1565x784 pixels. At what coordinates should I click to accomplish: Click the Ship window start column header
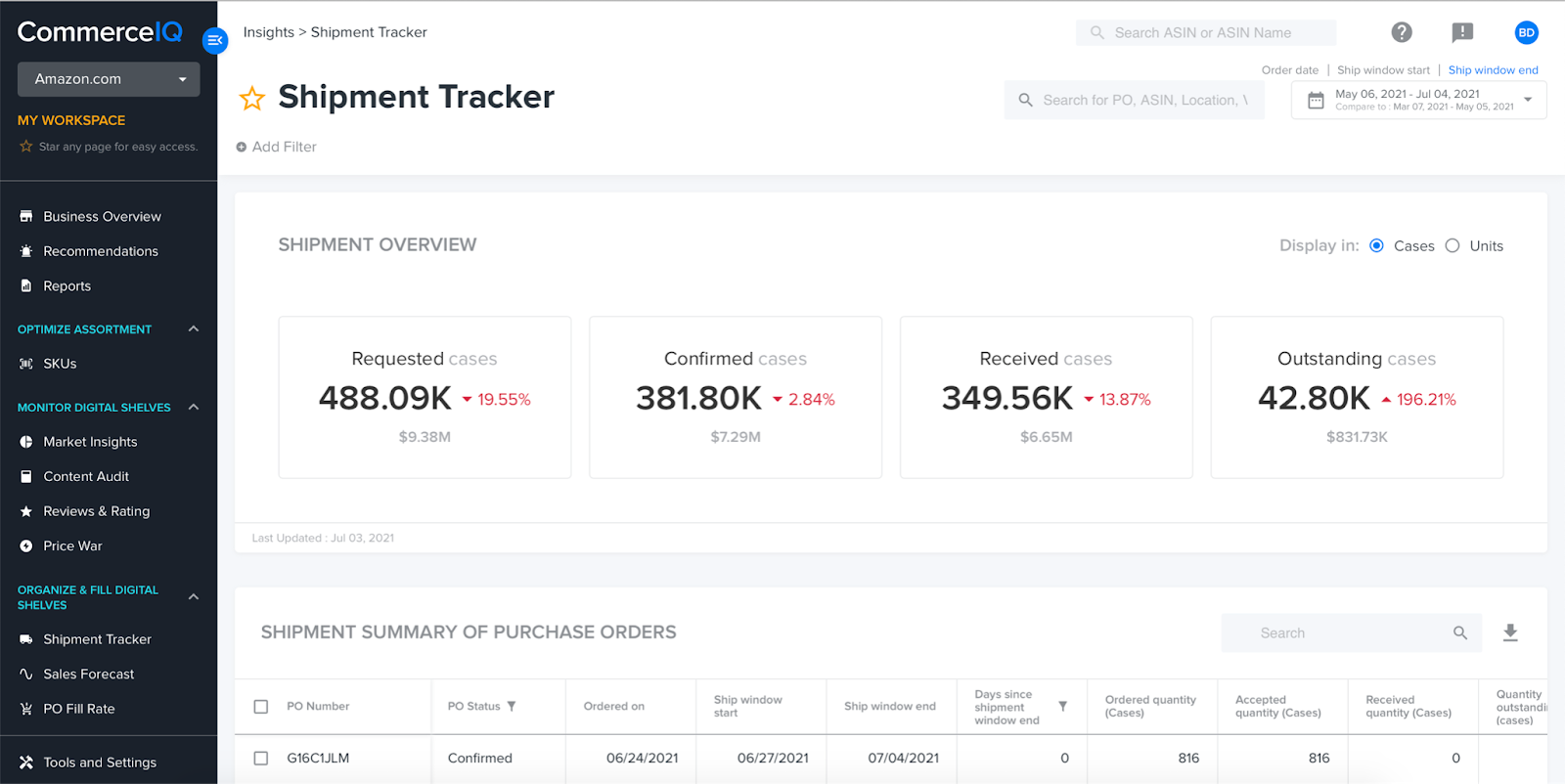[748, 706]
